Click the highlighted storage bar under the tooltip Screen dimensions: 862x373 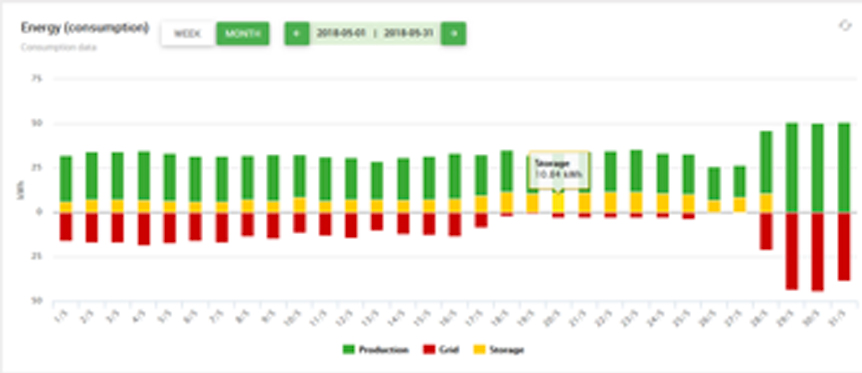(558, 202)
